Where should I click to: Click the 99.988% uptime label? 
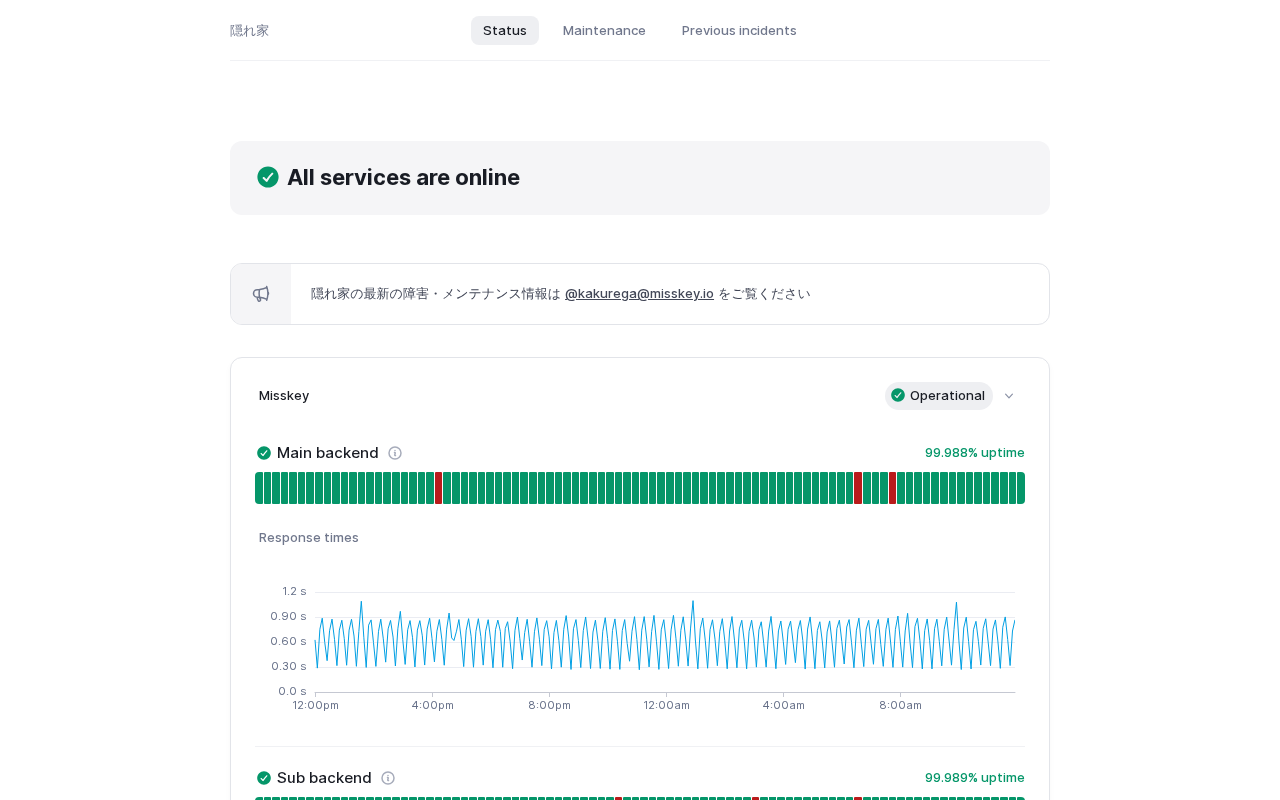974,453
